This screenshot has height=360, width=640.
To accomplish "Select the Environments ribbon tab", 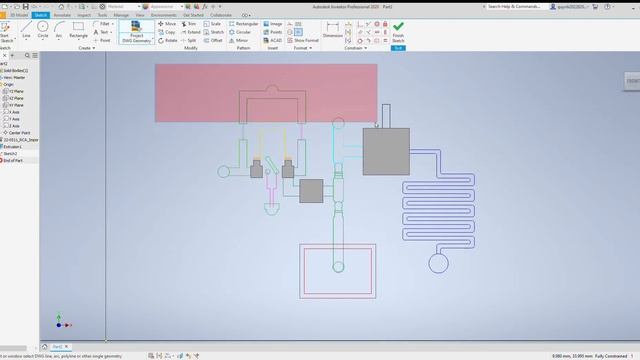I will coord(164,15).
